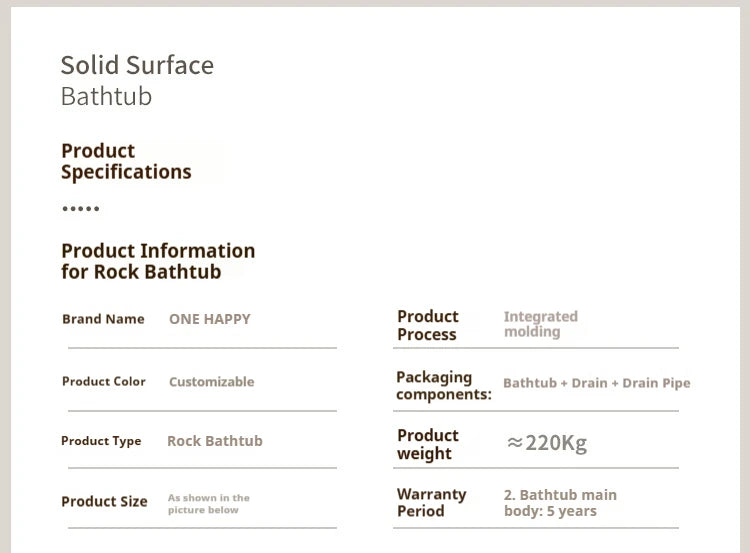Click the 'Rock Bathtub' type value
Viewport: 750px width, 553px height.
click(215, 441)
